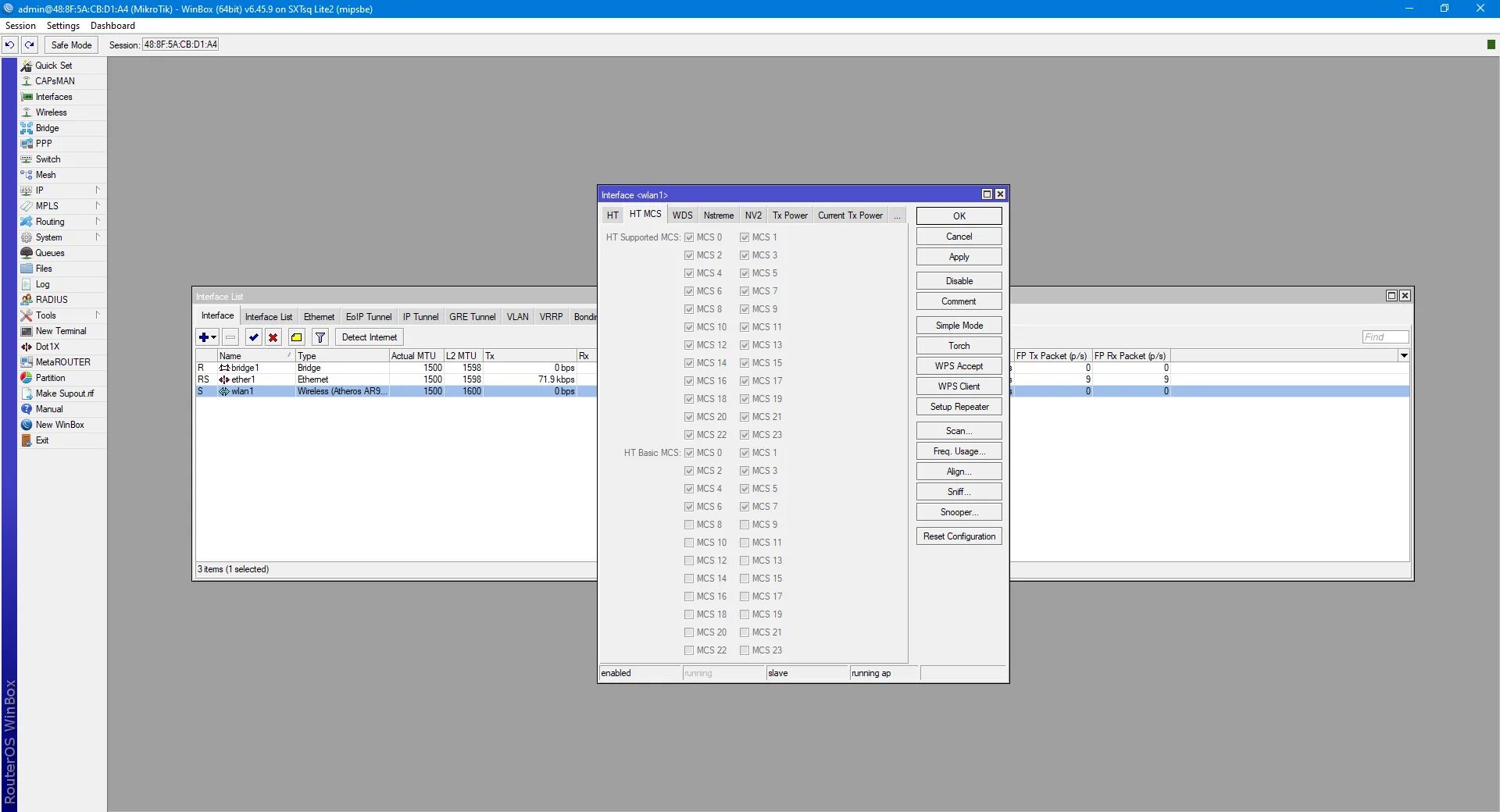Open Log sidebar entry
The image size is (1500, 812).
tap(42, 284)
